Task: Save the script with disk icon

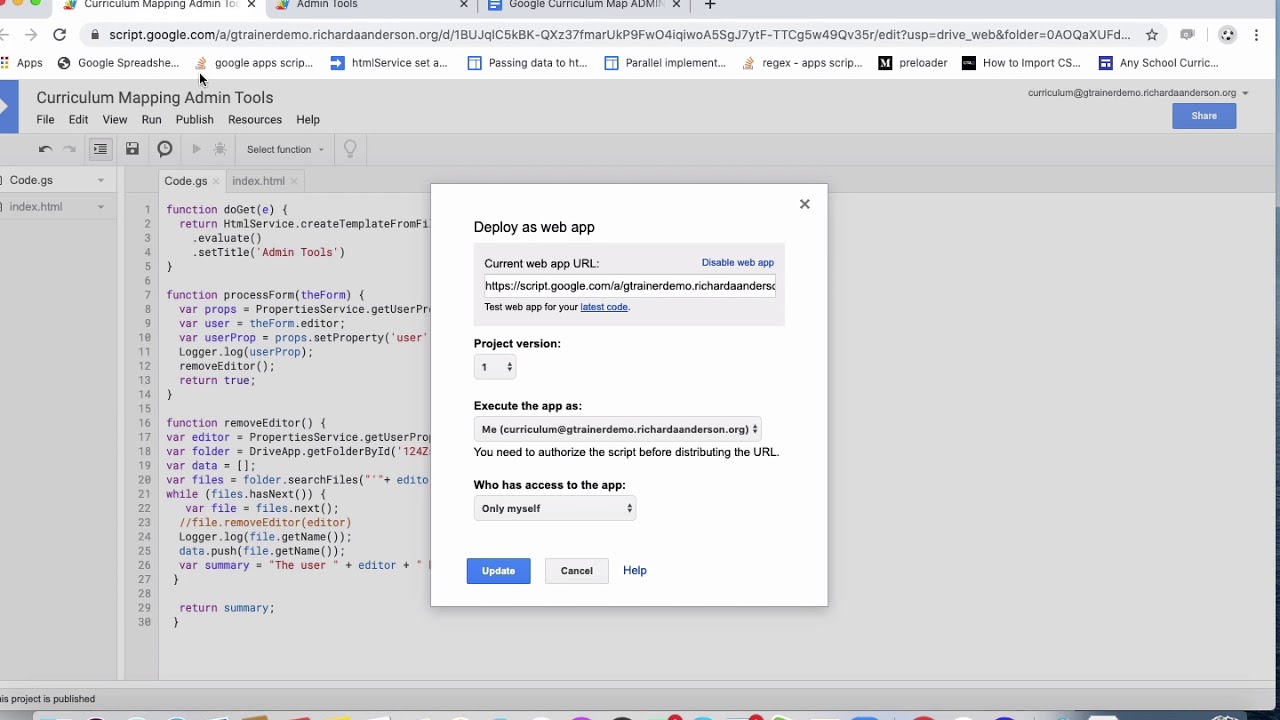Action: [x=132, y=149]
